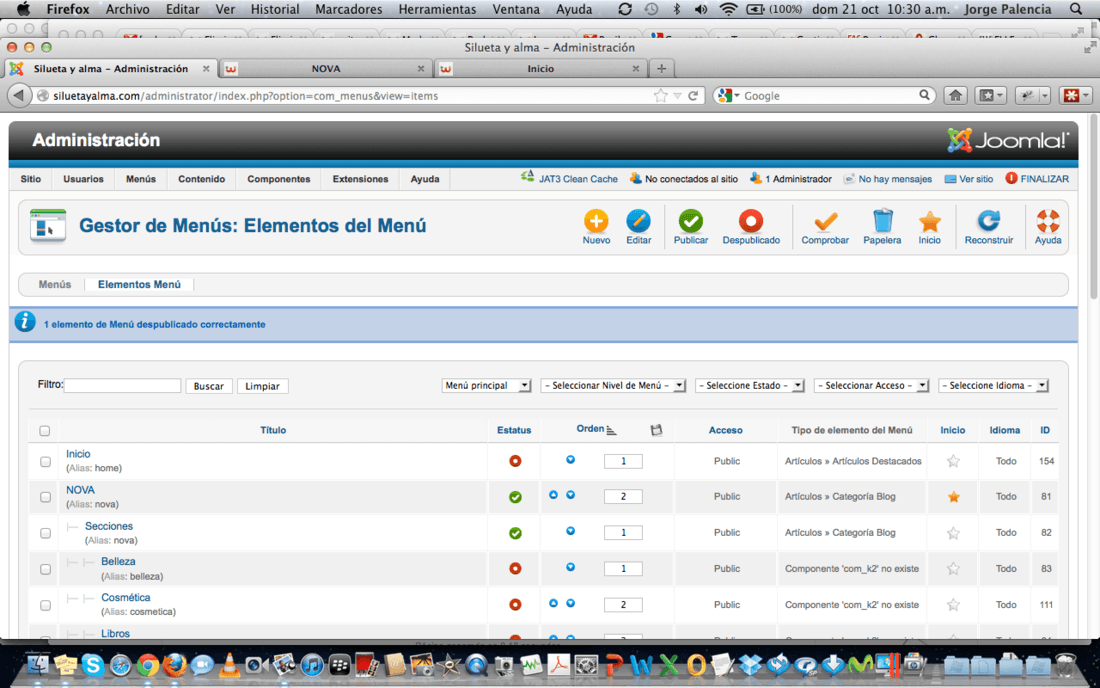This screenshot has width=1100, height=688.
Task: Open Skype from the dock
Action: point(92,665)
